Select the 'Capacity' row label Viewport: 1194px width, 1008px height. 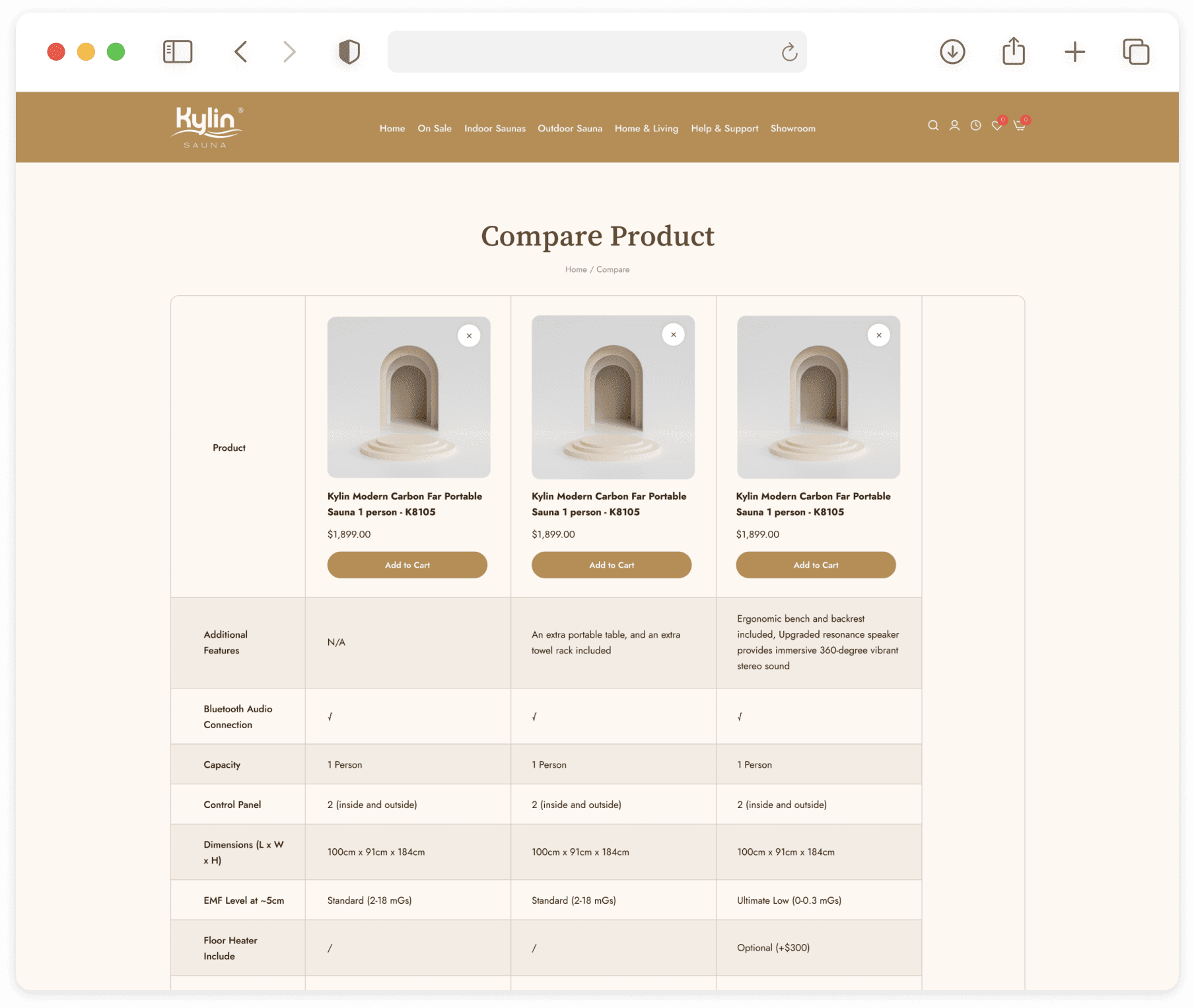pos(222,764)
